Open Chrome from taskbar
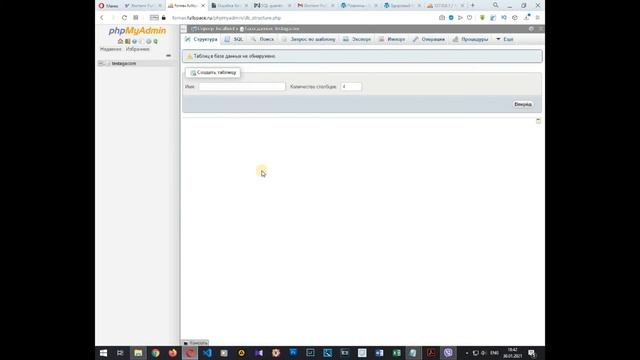The height and width of the screenshot is (360, 640). point(156,353)
